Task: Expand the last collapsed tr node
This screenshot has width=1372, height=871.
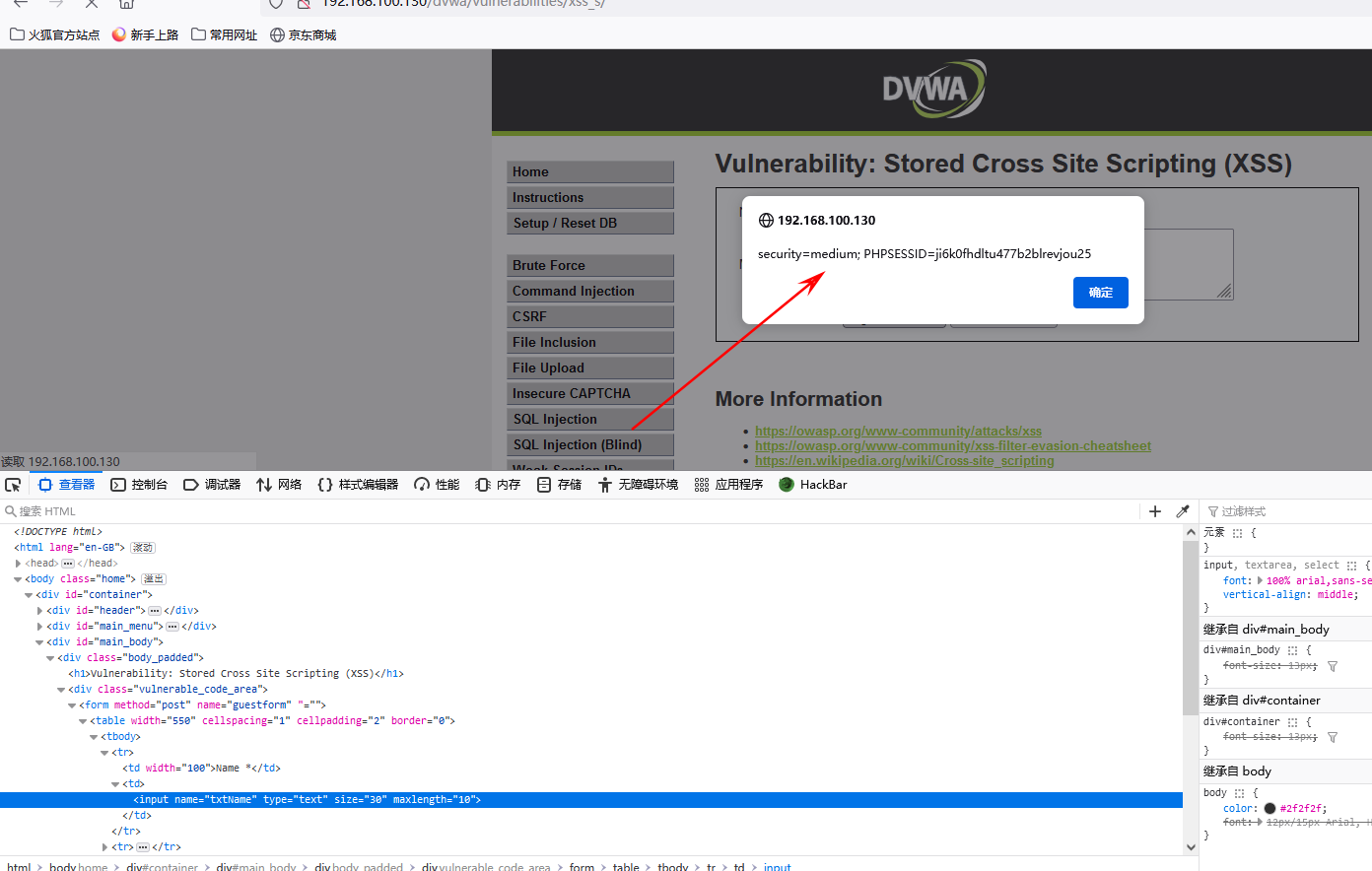Action: click(104, 847)
